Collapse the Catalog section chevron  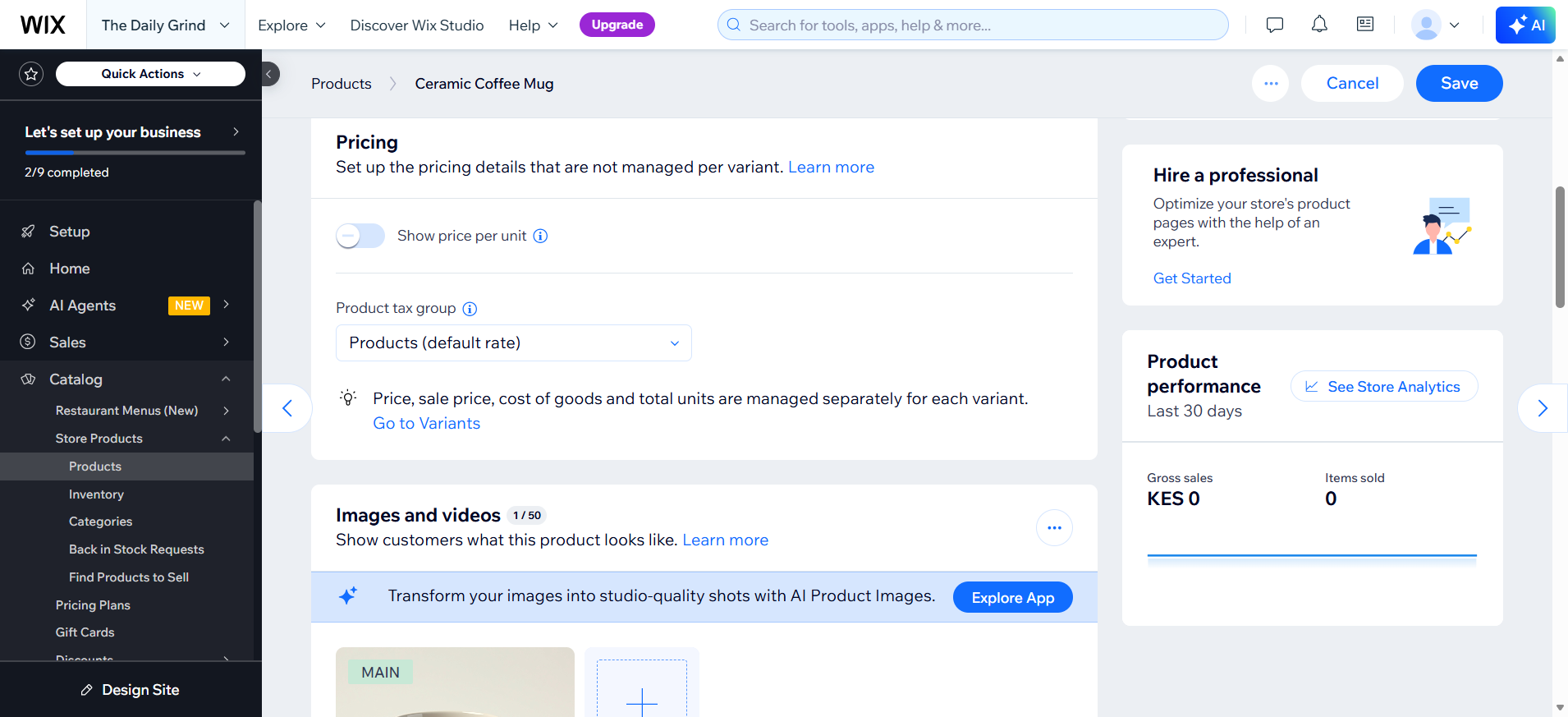226,379
